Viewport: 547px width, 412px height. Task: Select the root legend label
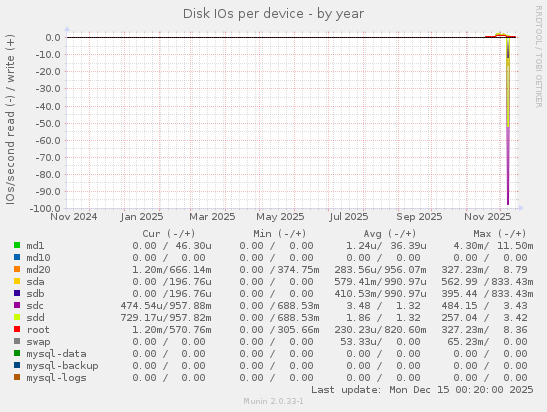[38, 330]
